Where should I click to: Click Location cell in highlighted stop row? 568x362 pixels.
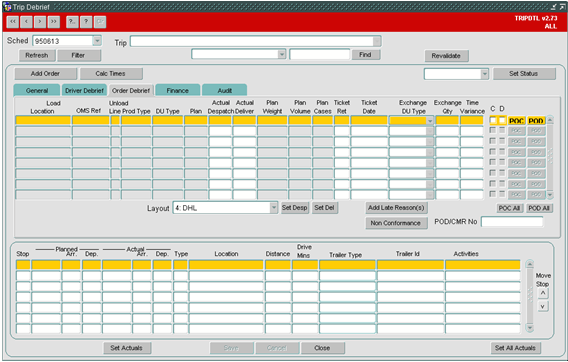[x=226, y=265]
